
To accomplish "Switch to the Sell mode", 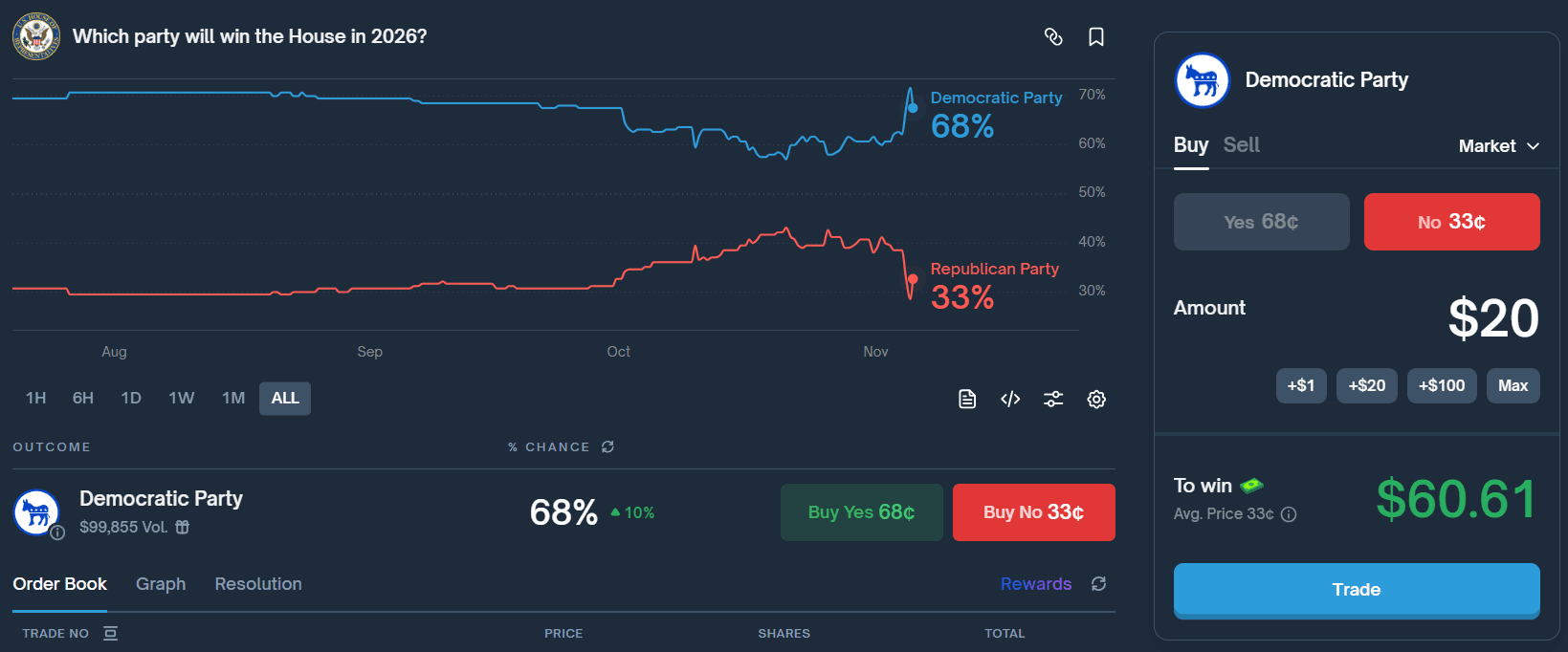I will (x=1241, y=145).
